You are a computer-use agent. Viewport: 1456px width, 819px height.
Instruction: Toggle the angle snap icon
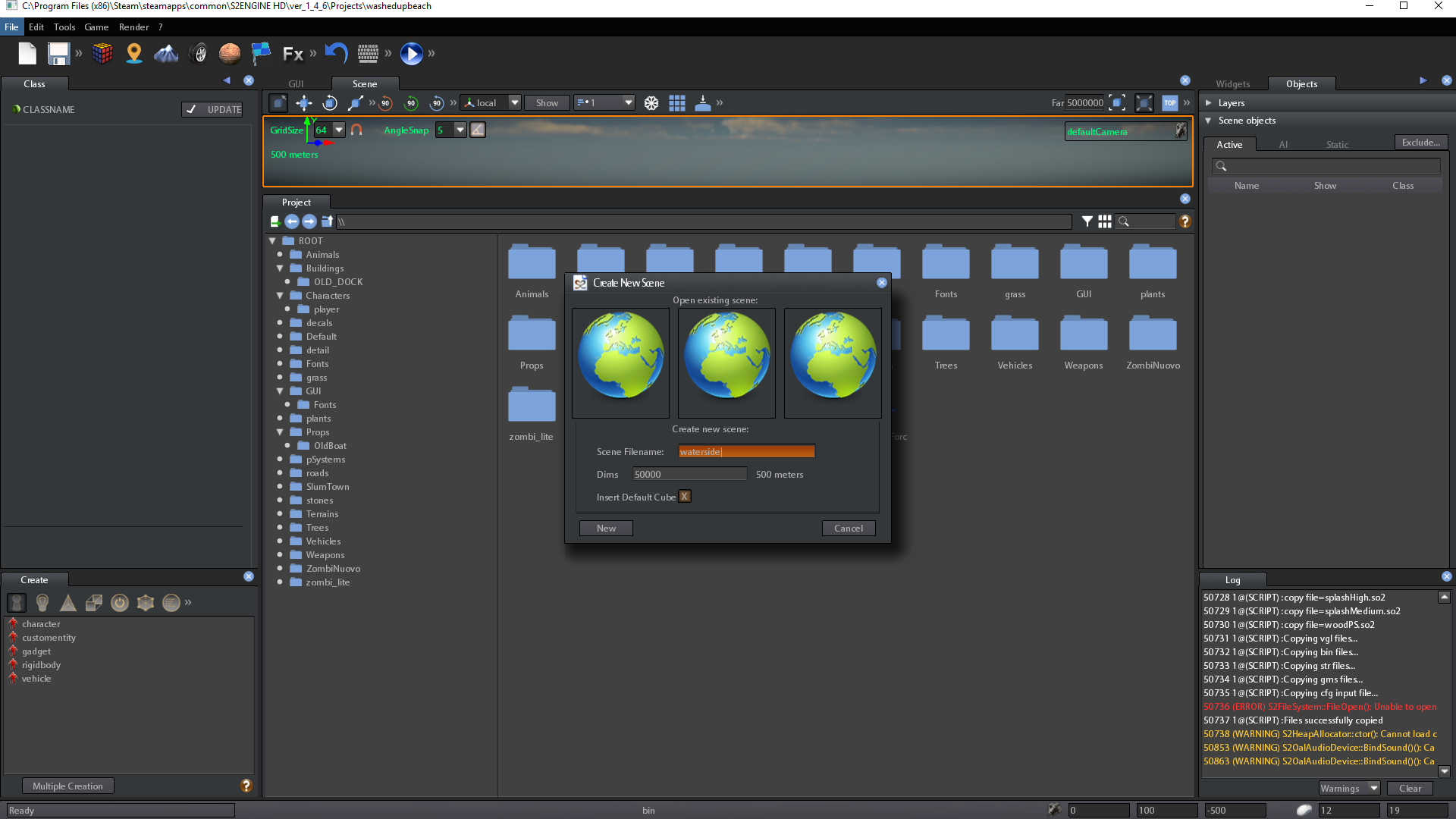click(478, 130)
